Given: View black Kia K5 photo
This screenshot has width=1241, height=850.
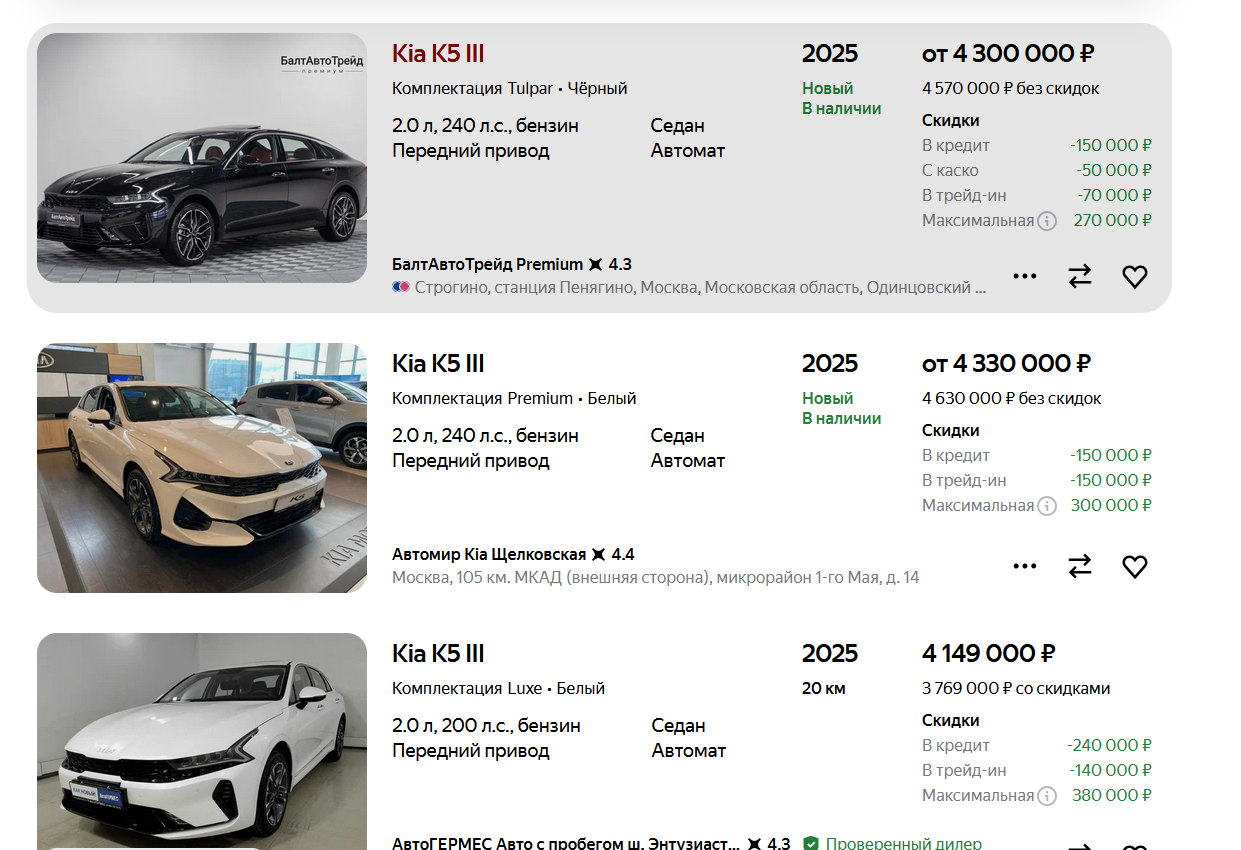Looking at the screenshot, I should click(202, 158).
